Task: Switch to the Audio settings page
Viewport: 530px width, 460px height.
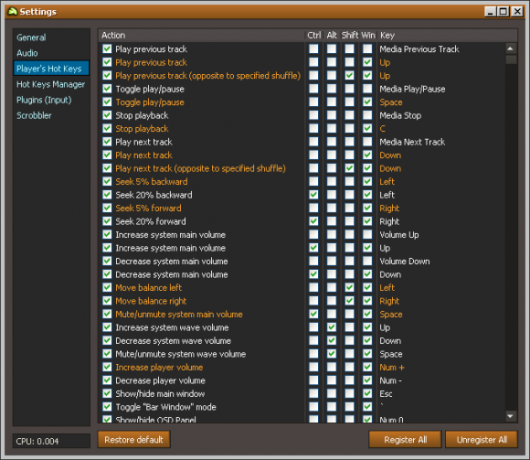Action: click(x=27, y=53)
